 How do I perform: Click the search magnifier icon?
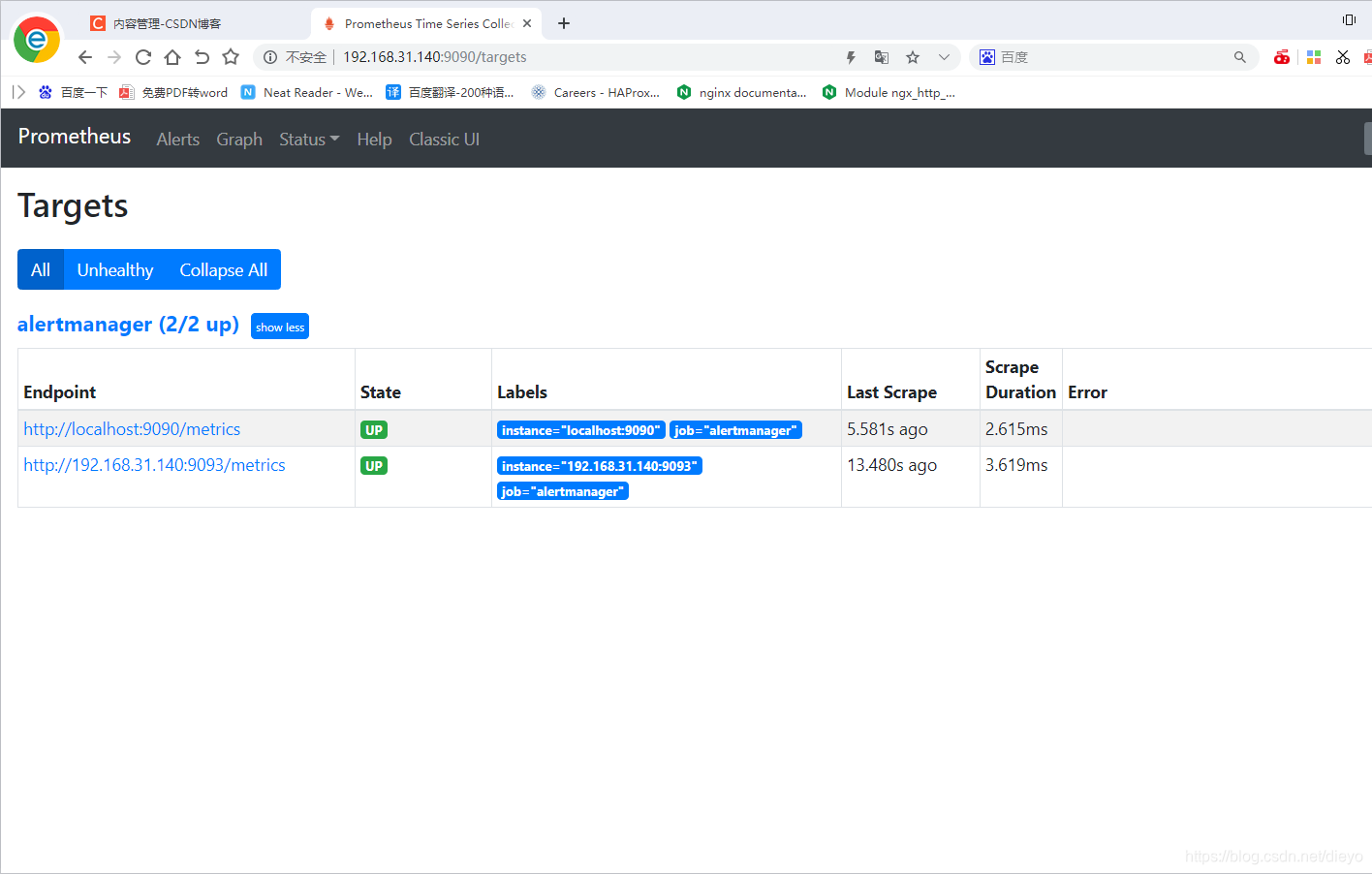pos(1240,57)
